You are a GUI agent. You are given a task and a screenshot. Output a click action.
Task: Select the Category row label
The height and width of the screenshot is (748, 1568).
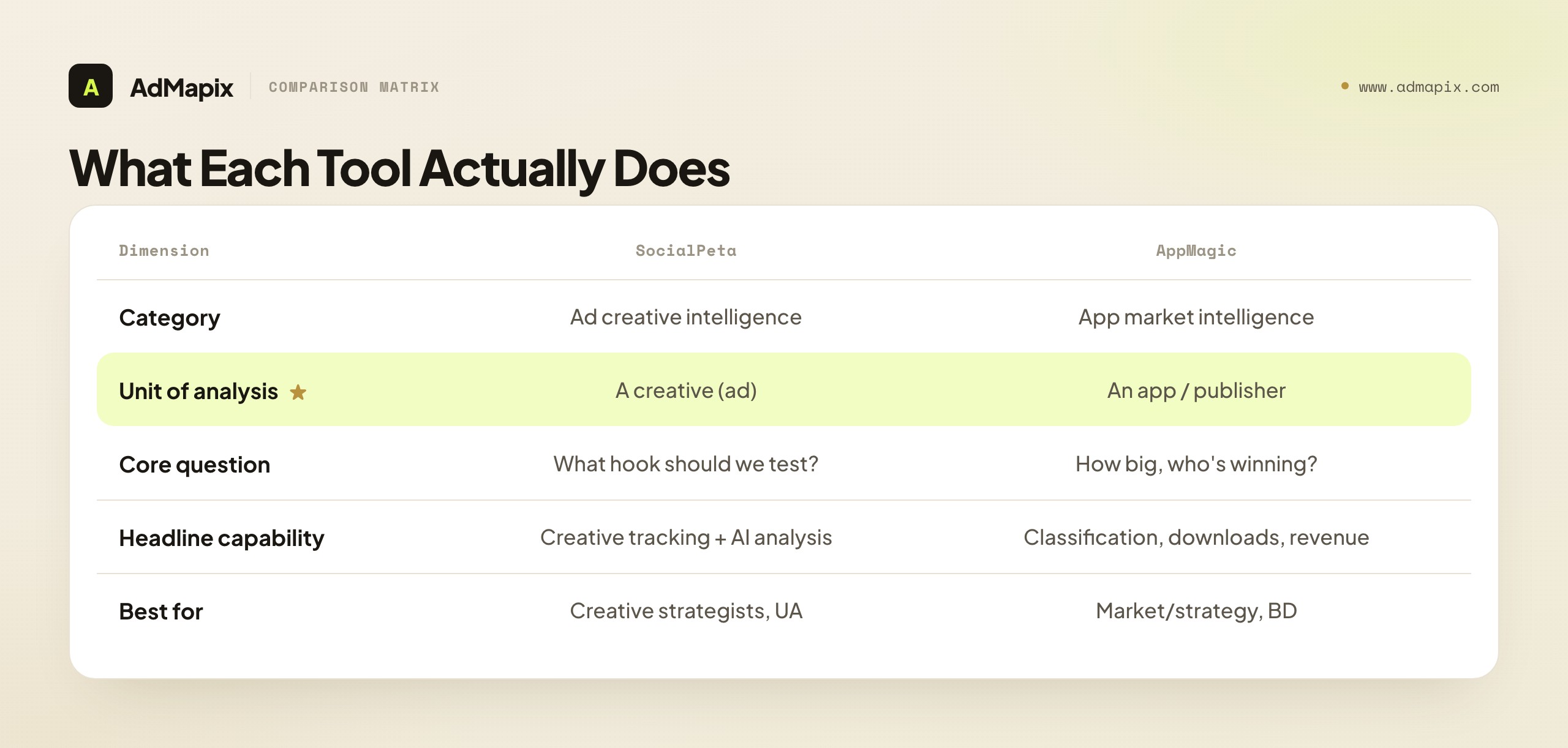tap(170, 318)
